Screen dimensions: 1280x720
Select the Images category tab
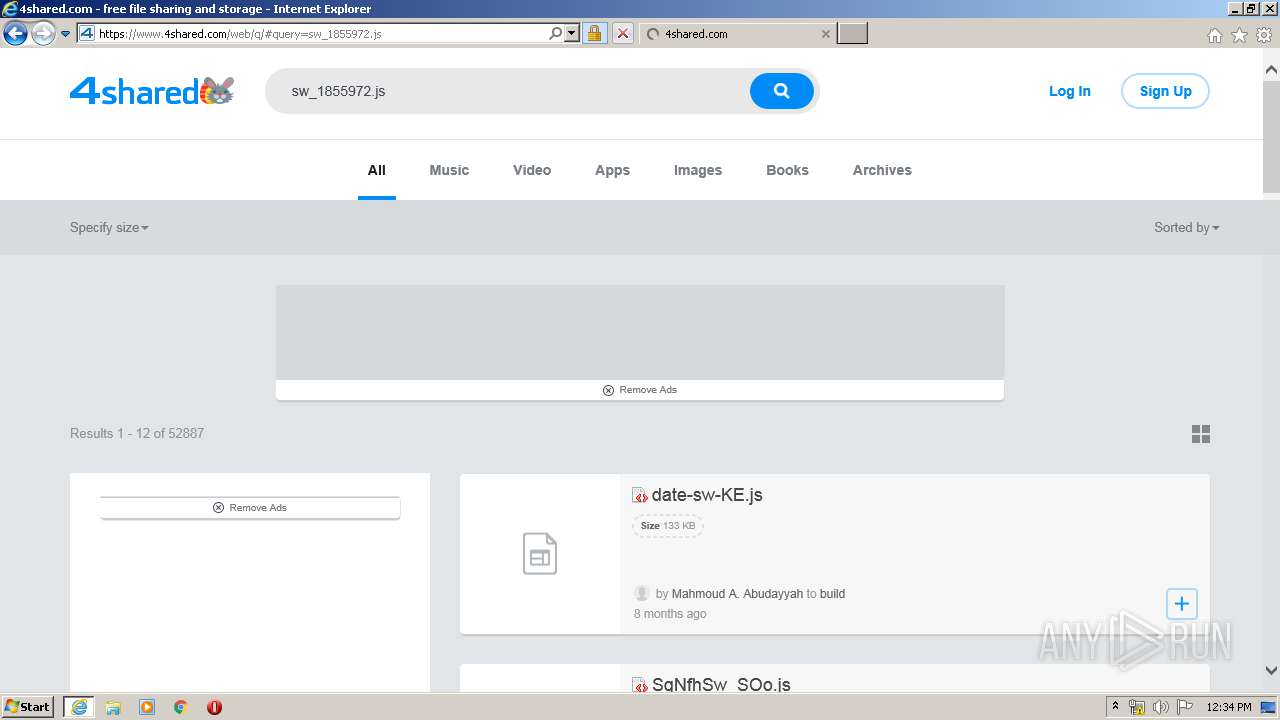[698, 170]
